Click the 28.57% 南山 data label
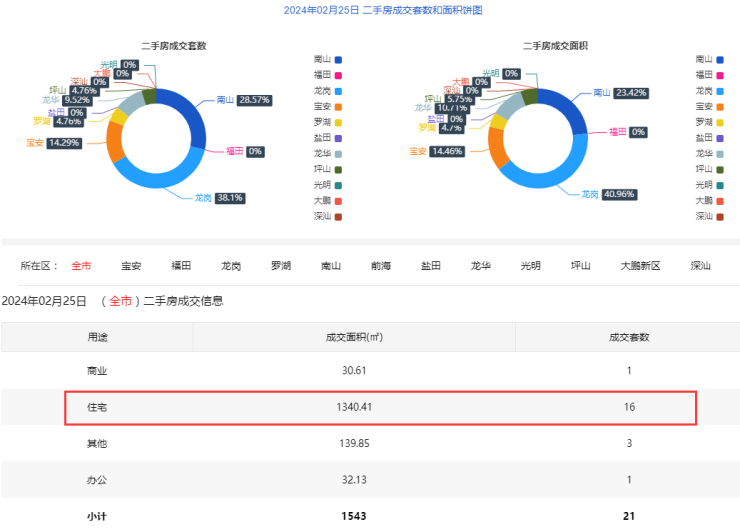 (254, 100)
